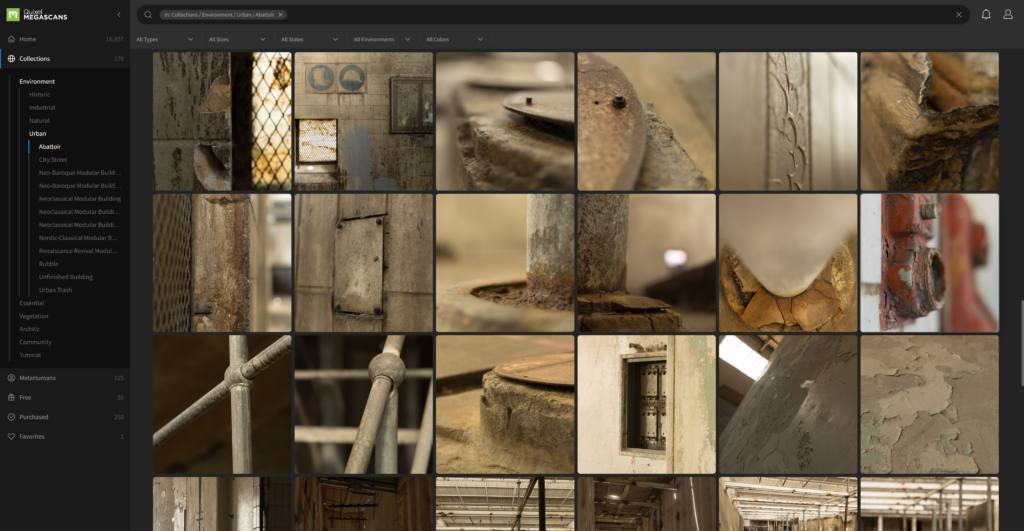Open Nordic-Classical Modular collection
The height and width of the screenshot is (531, 1024).
[78, 238]
